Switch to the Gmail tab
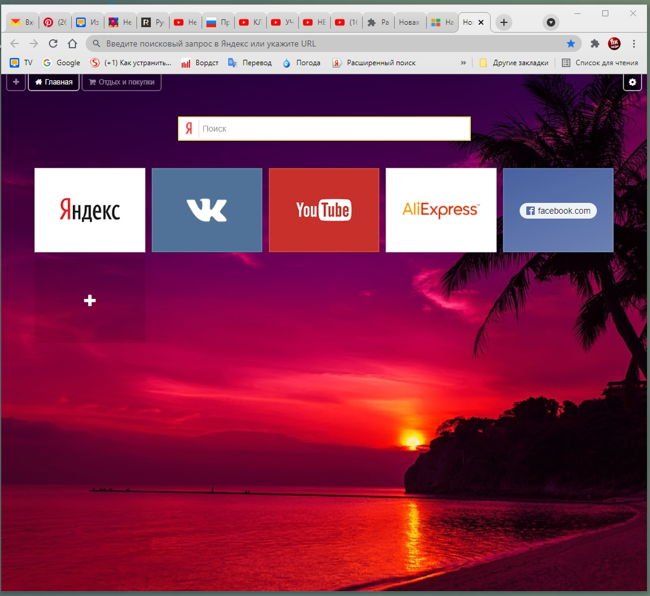This screenshot has height=596, width=650. pyautogui.click(x=22, y=22)
